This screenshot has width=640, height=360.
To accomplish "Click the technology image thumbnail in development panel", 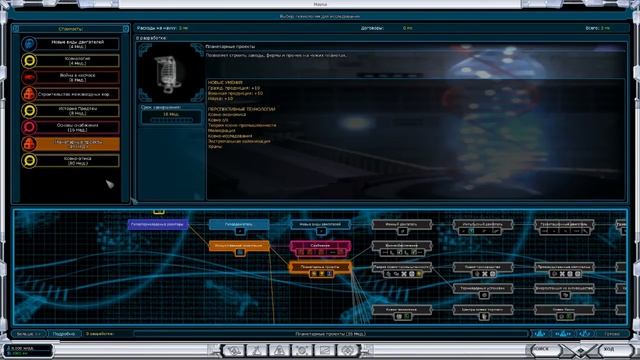I will pyautogui.click(x=171, y=73).
